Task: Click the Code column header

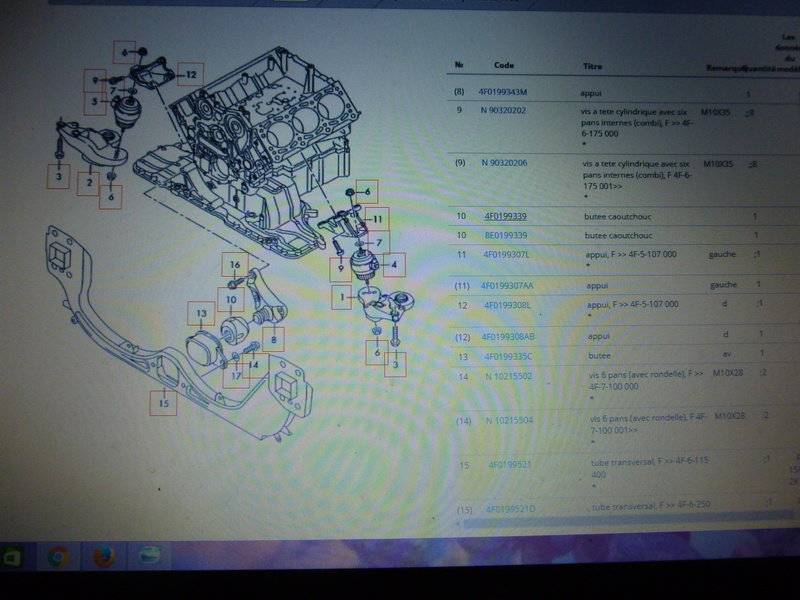Action: pyautogui.click(x=503, y=65)
